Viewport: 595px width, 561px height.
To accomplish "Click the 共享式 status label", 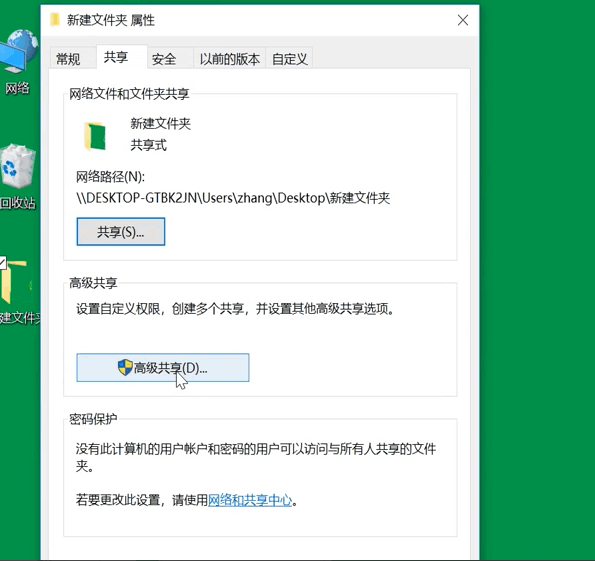I will (x=148, y=145).
